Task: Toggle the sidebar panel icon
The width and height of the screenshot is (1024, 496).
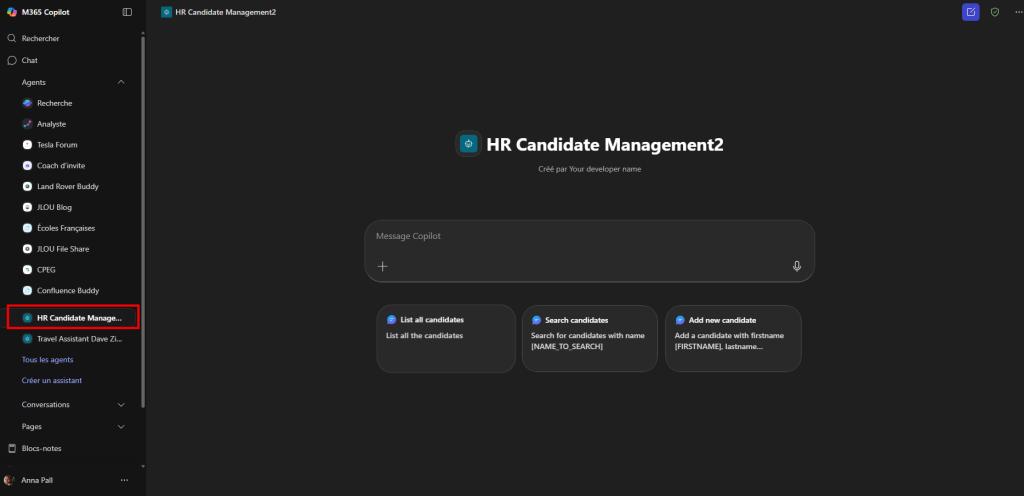Action: tap(127, 12)
